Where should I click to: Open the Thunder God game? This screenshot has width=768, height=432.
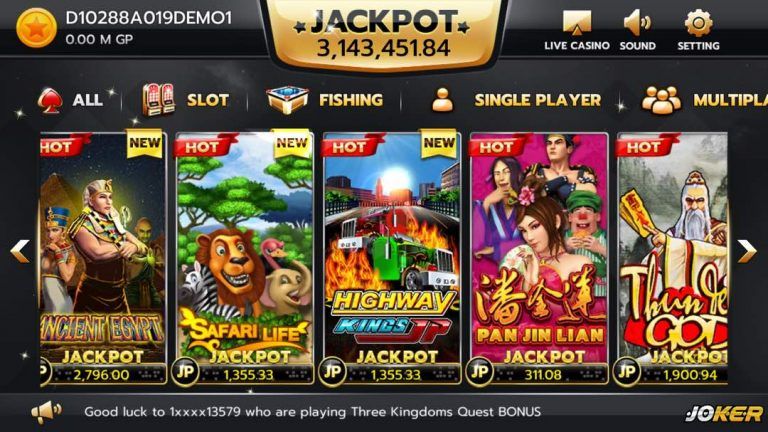tap(672, 258)
